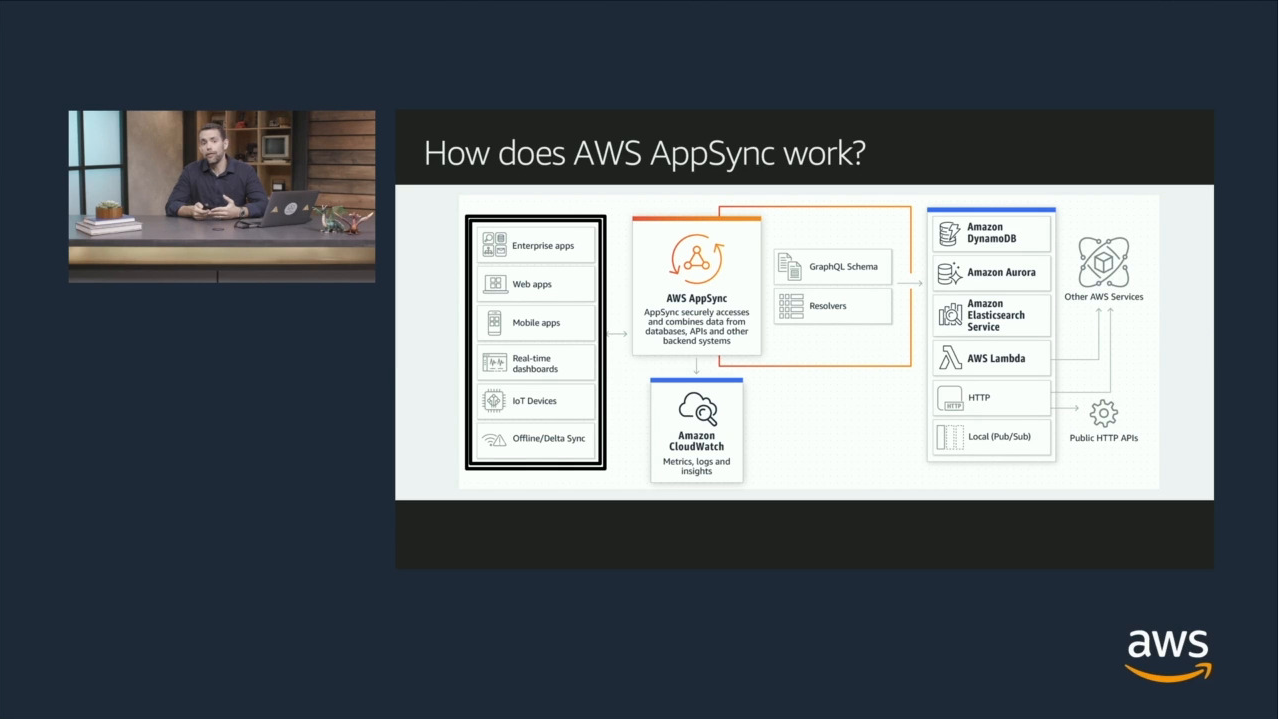The height and width of the screenshot is (719, 1279).
Task: Click the Local (Pub/Sub) box
Action: [990, 437]
